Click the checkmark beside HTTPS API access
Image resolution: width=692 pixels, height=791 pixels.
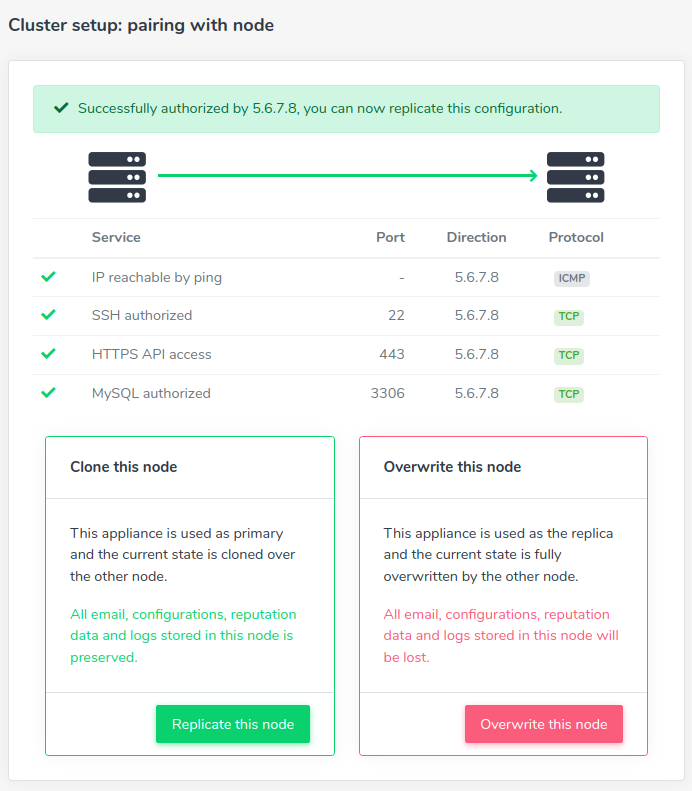click(x=48, y=354)
